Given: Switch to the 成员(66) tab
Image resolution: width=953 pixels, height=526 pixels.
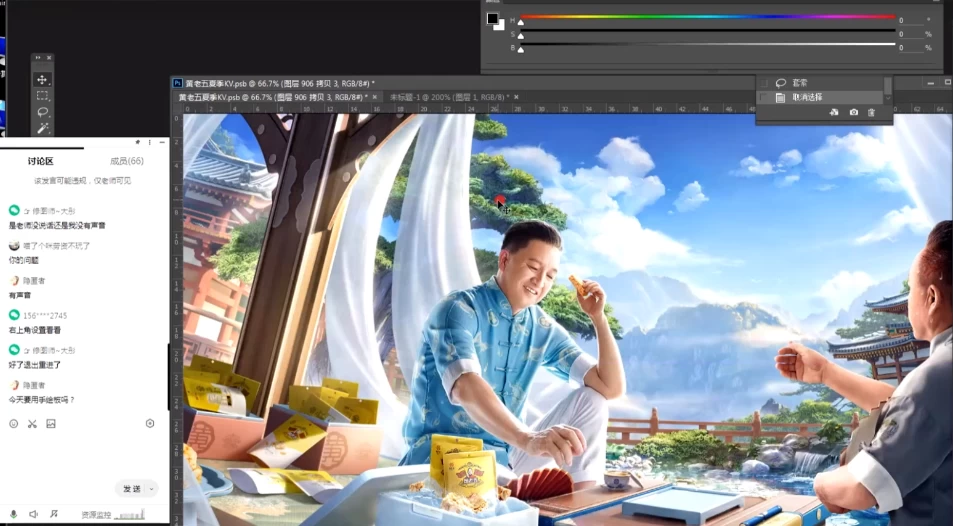Looking at the screenshot, I should (x=126, y=161).
